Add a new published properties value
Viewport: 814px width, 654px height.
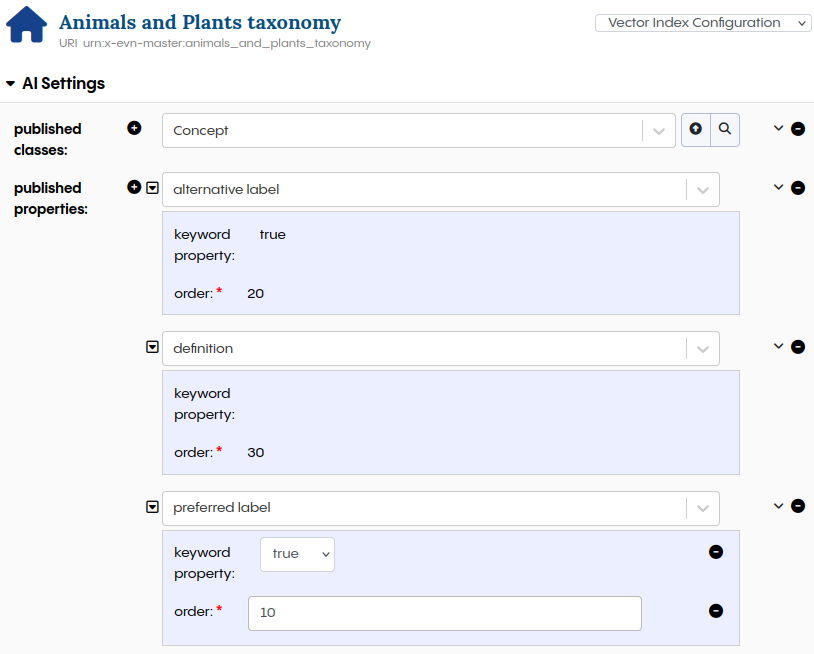click(x=134, y=187)
